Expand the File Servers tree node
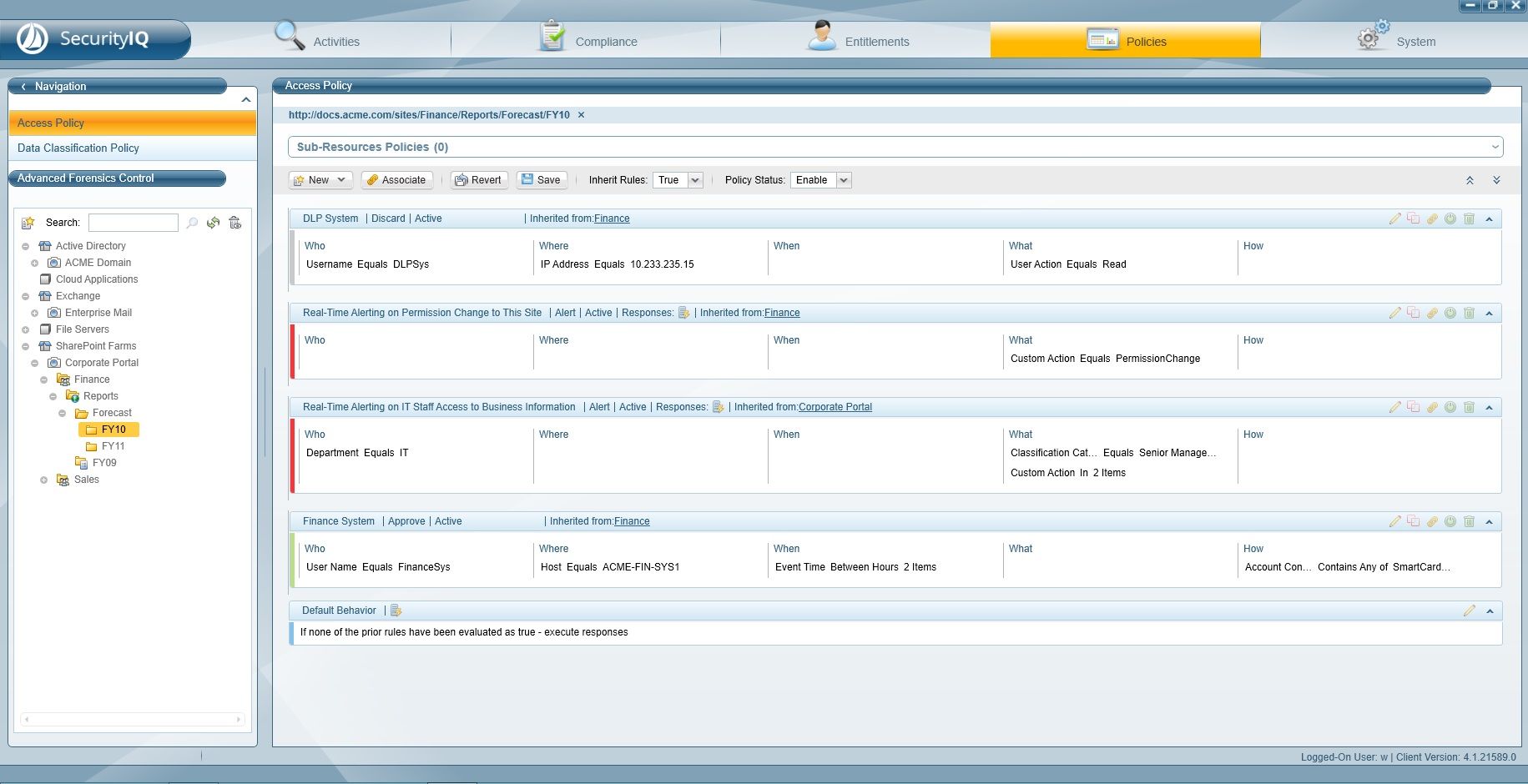1528x784 pixels. pyautogui.click(x=26, y=329)
